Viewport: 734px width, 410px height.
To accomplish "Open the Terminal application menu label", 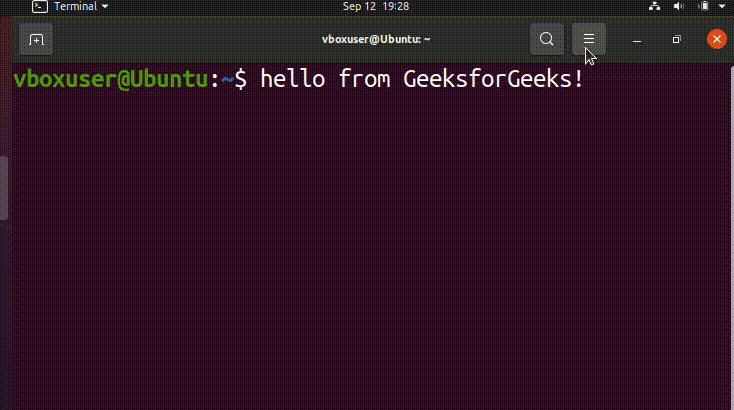I will pos(75,6).
